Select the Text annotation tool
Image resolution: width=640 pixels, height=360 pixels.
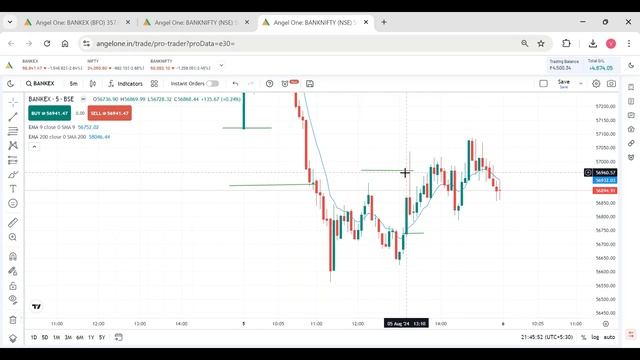(13, 189)
